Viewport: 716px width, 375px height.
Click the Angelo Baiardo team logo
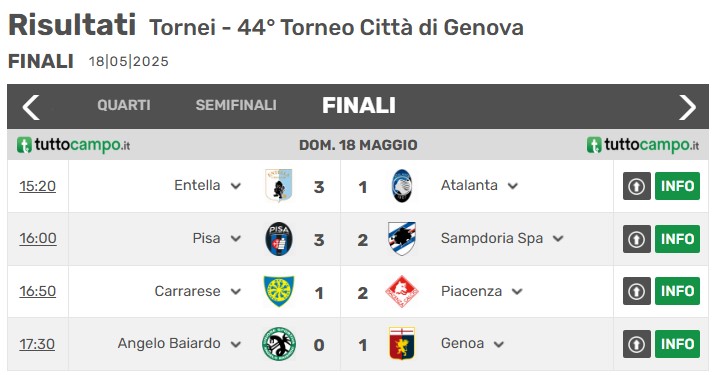(279, 344)
